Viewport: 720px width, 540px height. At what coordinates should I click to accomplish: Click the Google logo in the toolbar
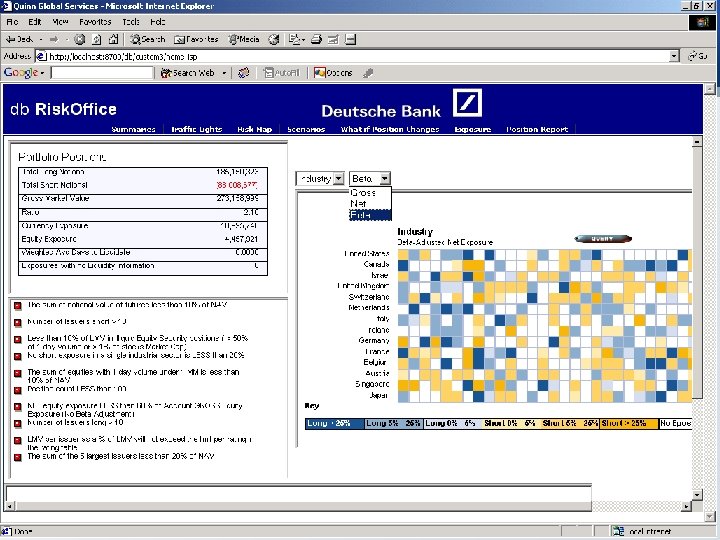[x=21, y=73]
